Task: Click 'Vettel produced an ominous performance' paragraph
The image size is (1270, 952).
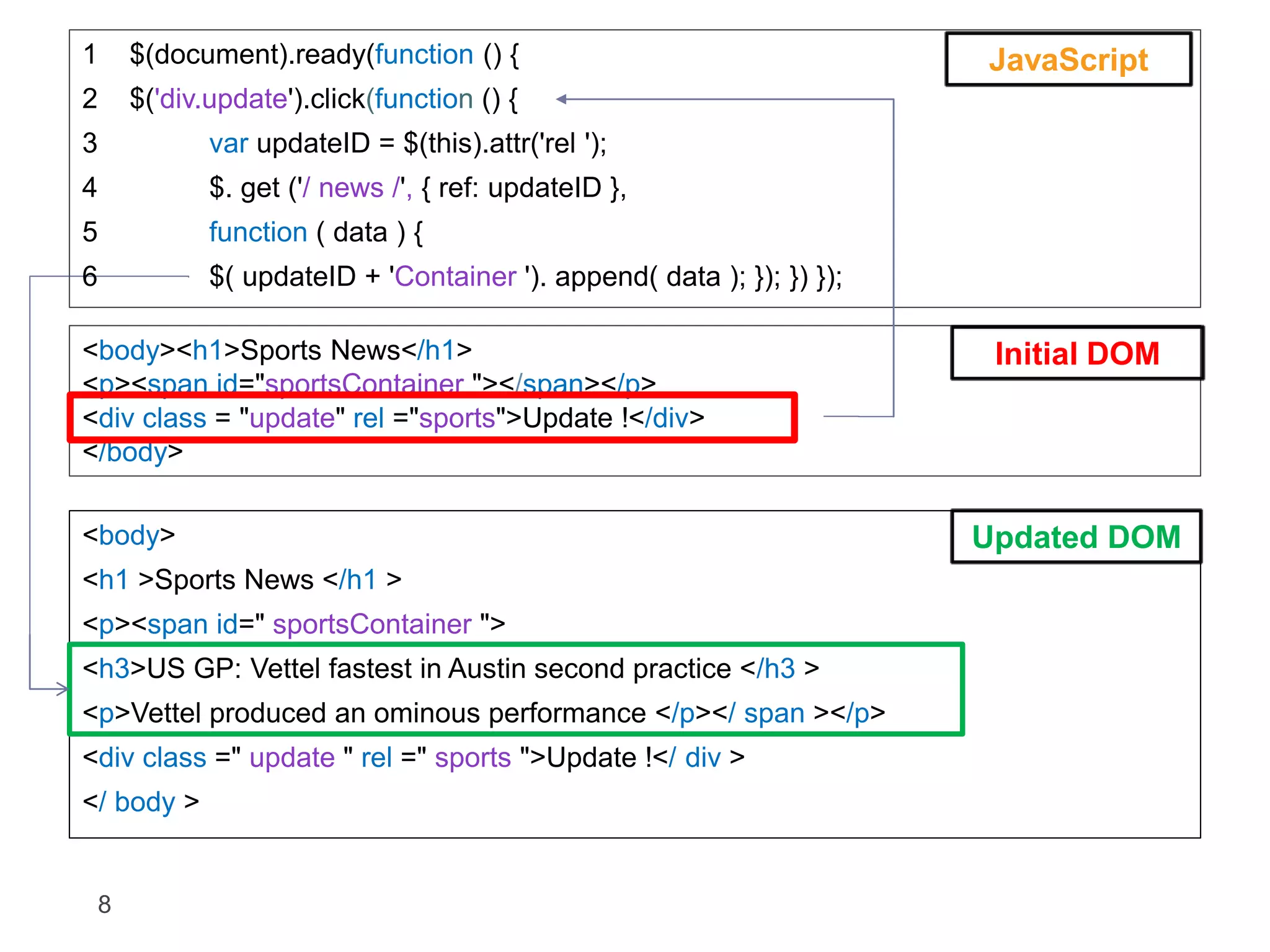Action: click(388, 713)
